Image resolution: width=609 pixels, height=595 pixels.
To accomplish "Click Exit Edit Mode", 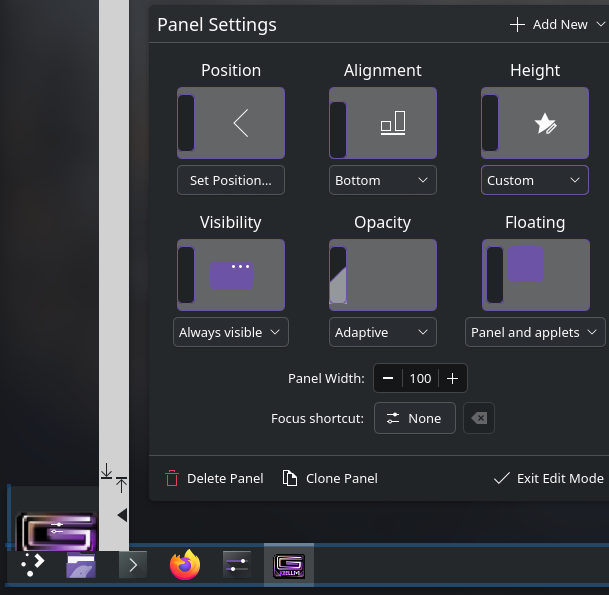I will [548, 478].
